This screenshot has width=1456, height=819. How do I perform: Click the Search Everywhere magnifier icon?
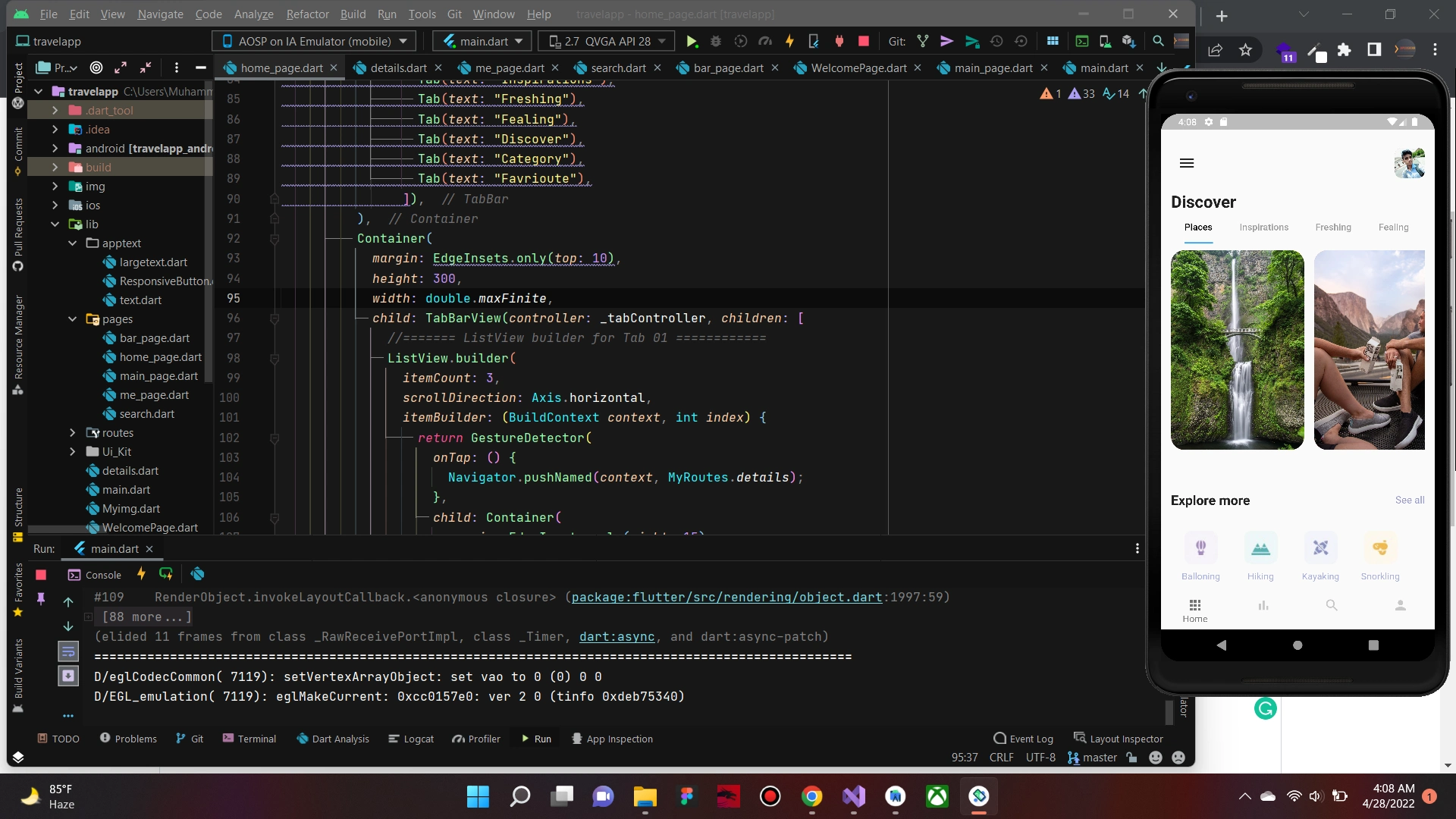tap(1158, 42)
